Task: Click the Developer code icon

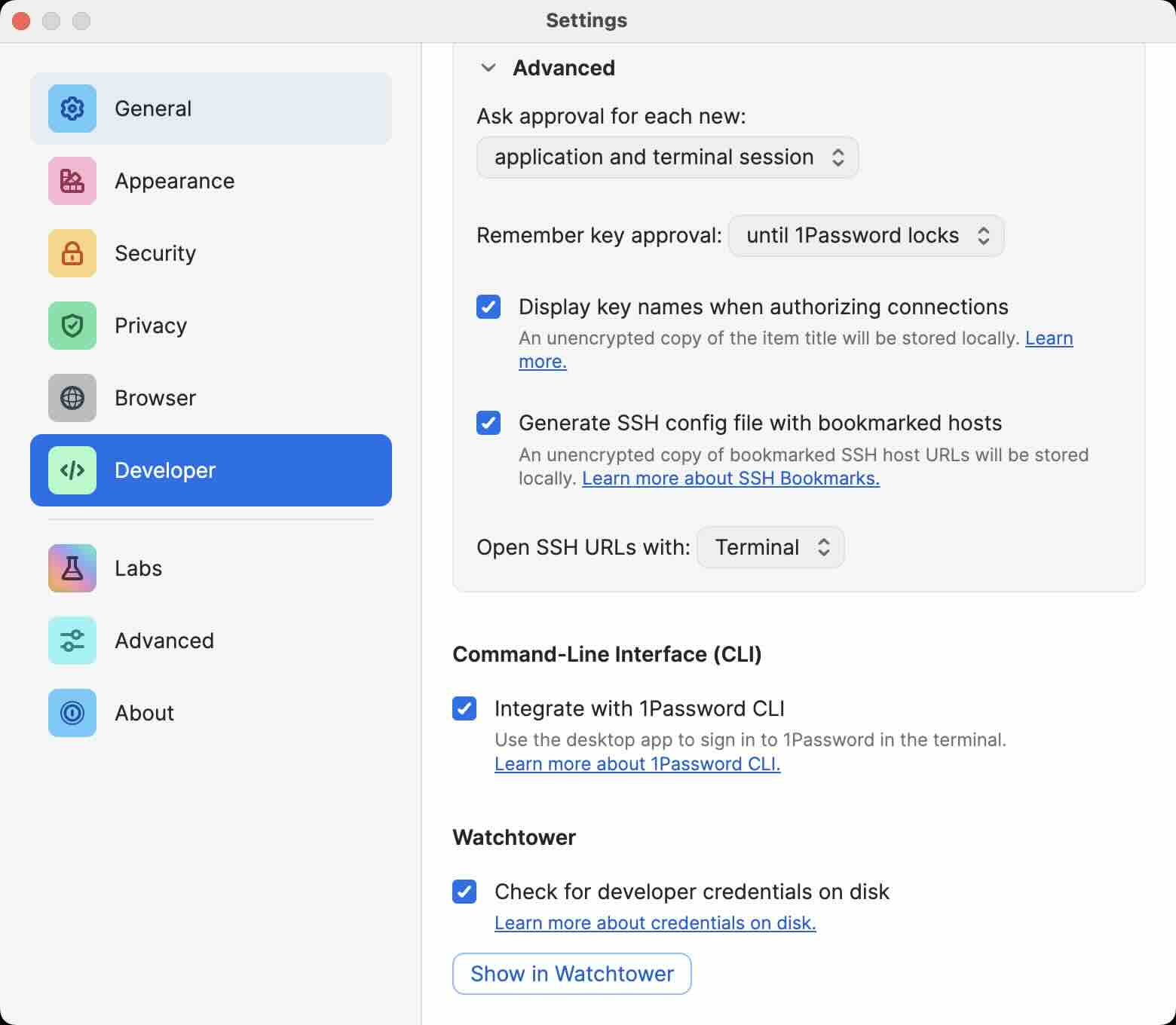Action: [72, 470]
